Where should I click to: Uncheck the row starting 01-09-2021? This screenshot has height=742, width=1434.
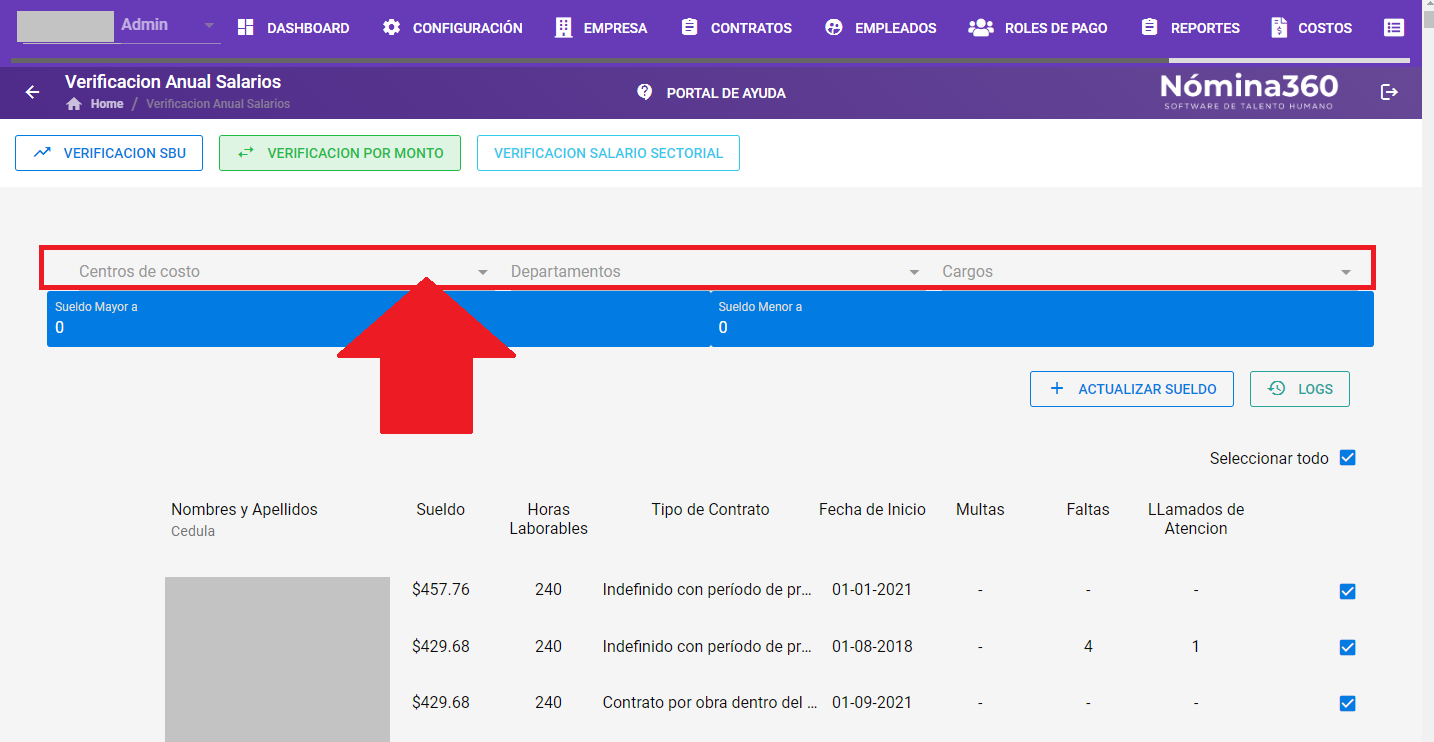coord(1347,703)
